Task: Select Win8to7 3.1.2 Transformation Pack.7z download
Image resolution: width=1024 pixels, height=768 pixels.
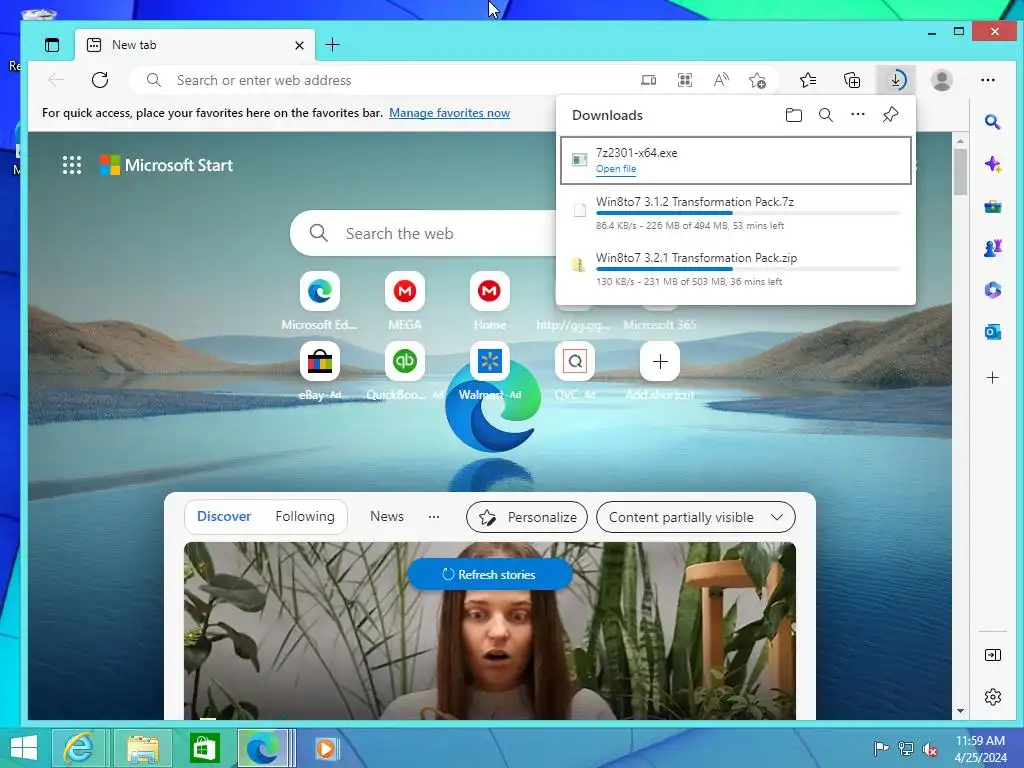Action: click(x=736, y=214)
